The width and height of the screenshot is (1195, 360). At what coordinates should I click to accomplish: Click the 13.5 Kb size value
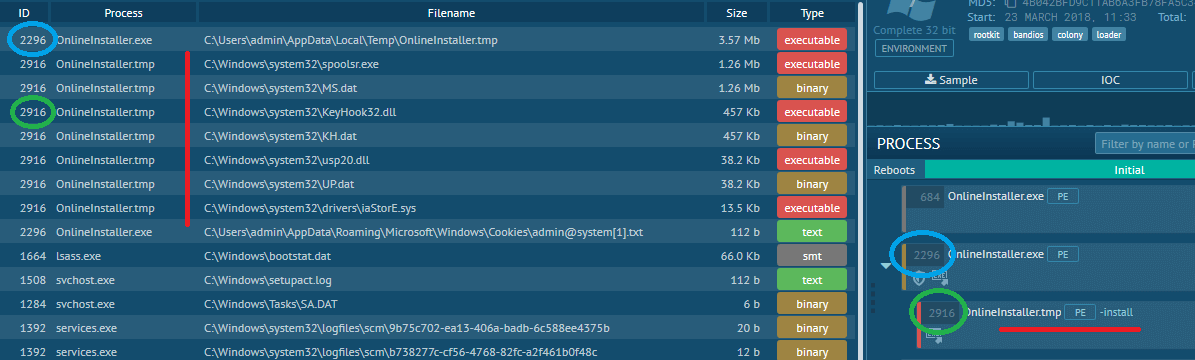739,208
